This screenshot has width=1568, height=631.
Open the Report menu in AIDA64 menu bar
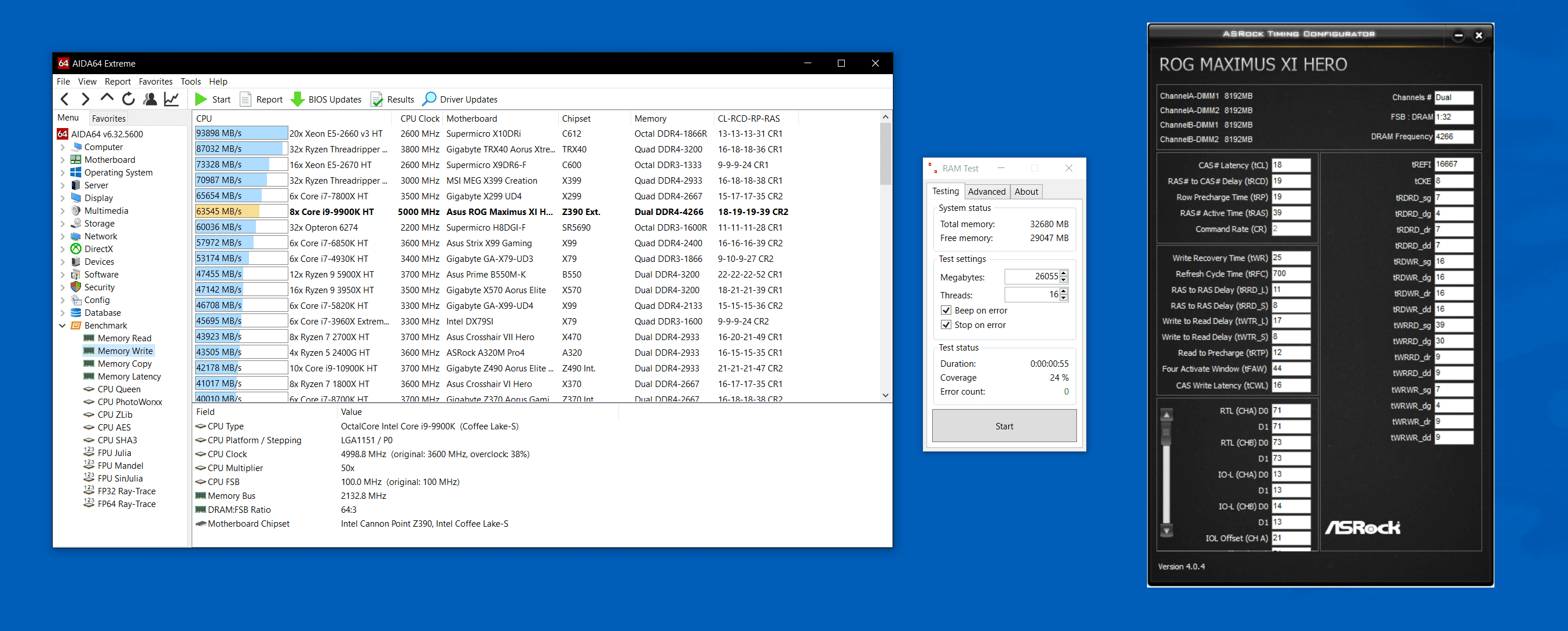(118, 82)
